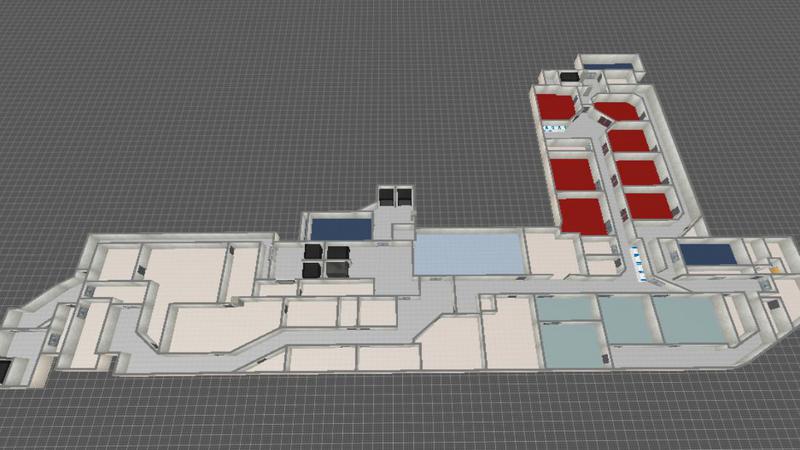Select the small black box atop the red wing
This screenshot has width=800, height=450.
569,76
